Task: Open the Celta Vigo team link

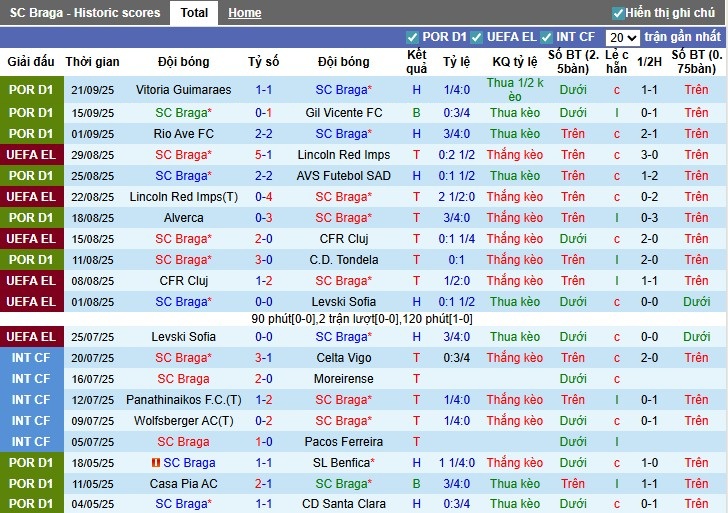Action: [344, 358]
